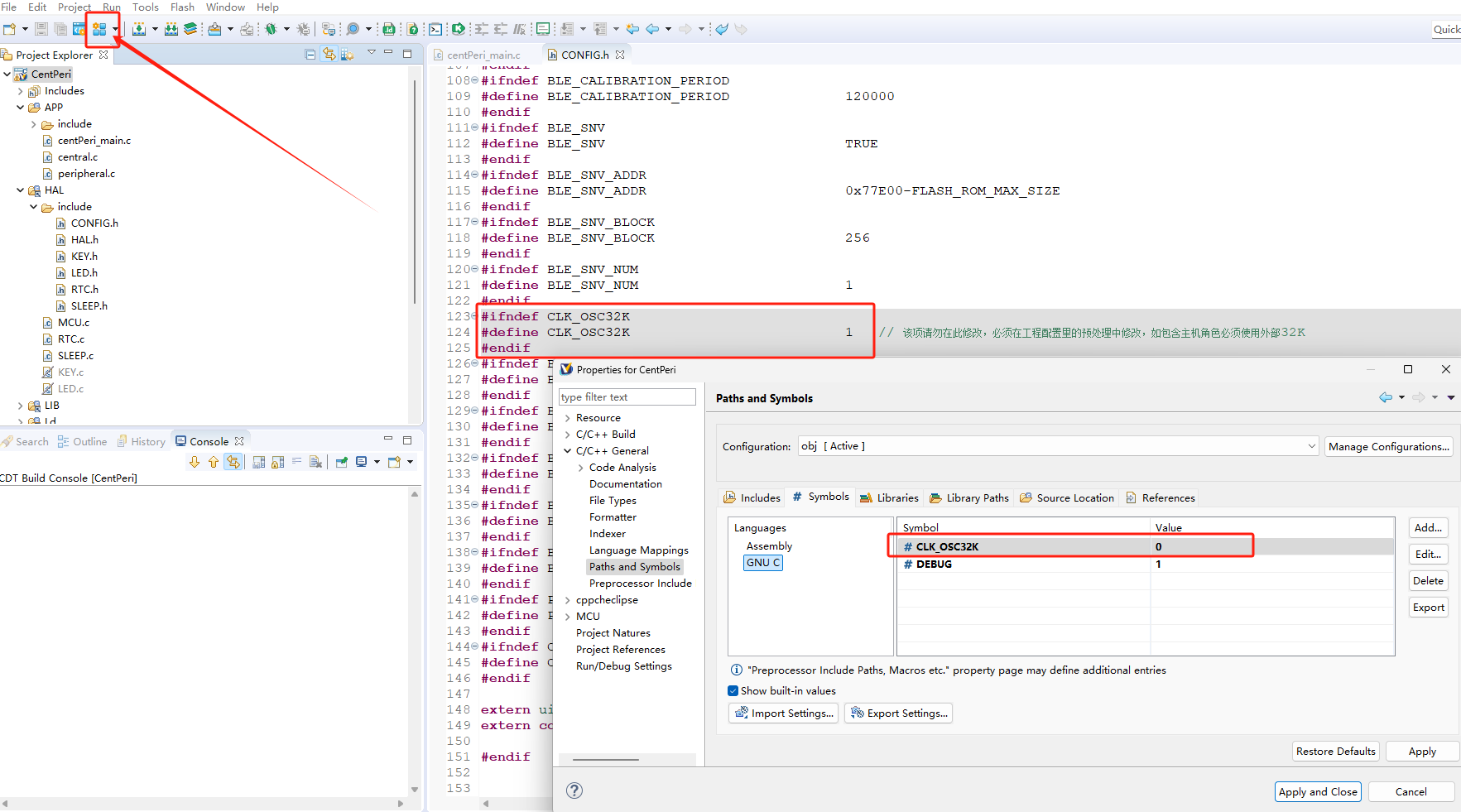
Task: Open the terminal icon in toolbar
Action: 435,29
